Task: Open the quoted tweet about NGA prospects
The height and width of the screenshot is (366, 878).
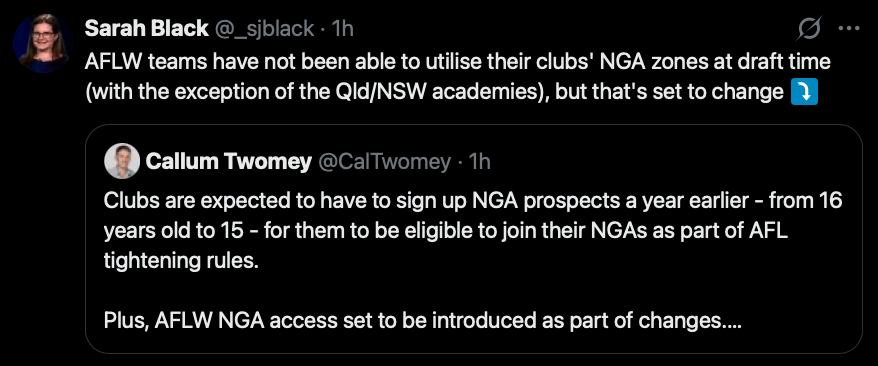Action: (x=474, y=239)
